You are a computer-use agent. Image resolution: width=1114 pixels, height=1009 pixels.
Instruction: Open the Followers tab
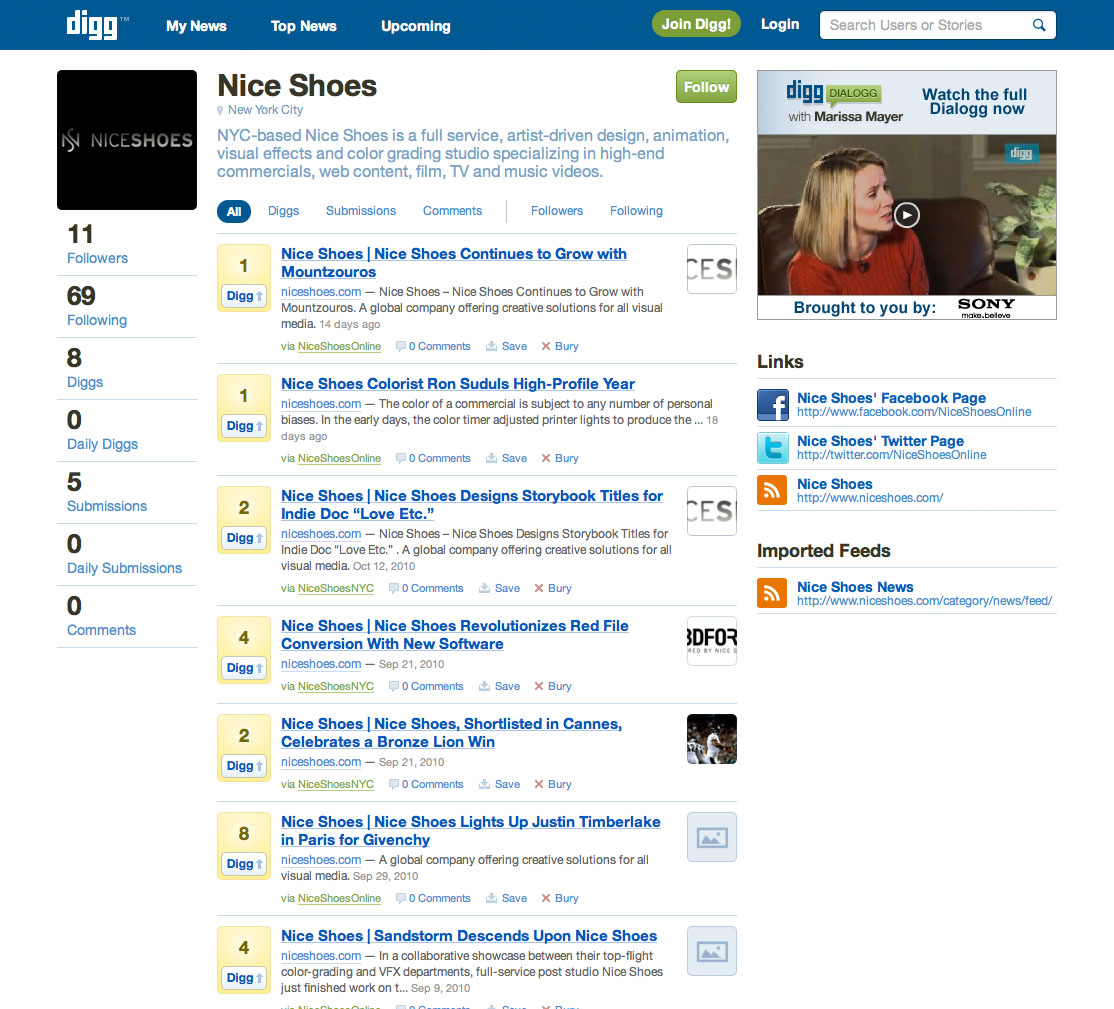click(557, 211)
